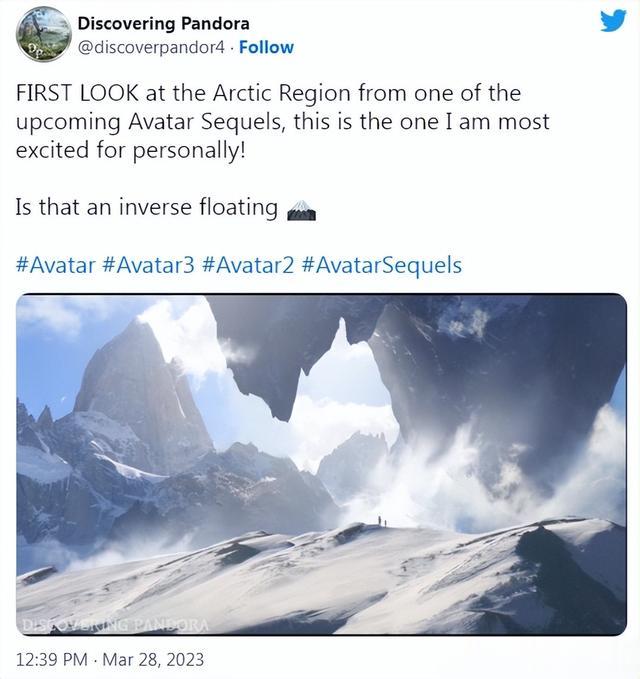The width and height of the screenshot is (640, 679).
Task: Open the #Avatar hashtag
Action: point(55,265)
